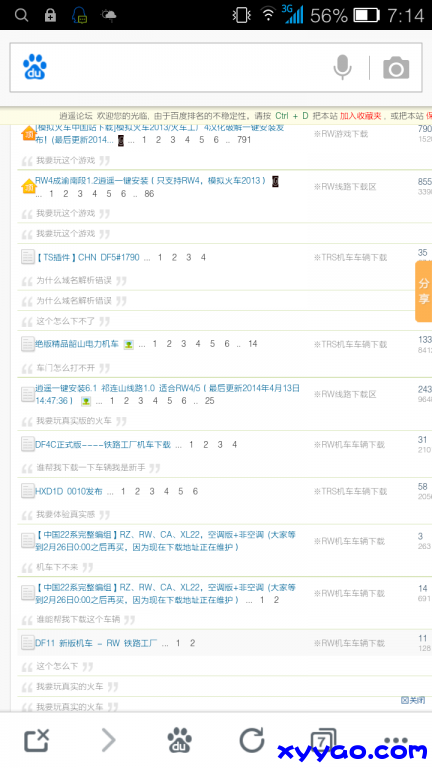This screenshot has width=432, height=768.
Task: Open tab switcher showing 7 tabs
Action: (323, 740)
